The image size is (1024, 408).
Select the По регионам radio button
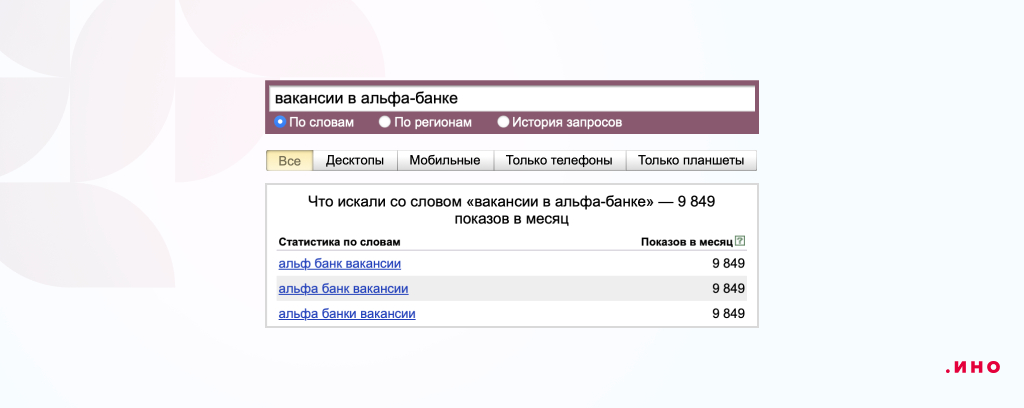point(385,122)
